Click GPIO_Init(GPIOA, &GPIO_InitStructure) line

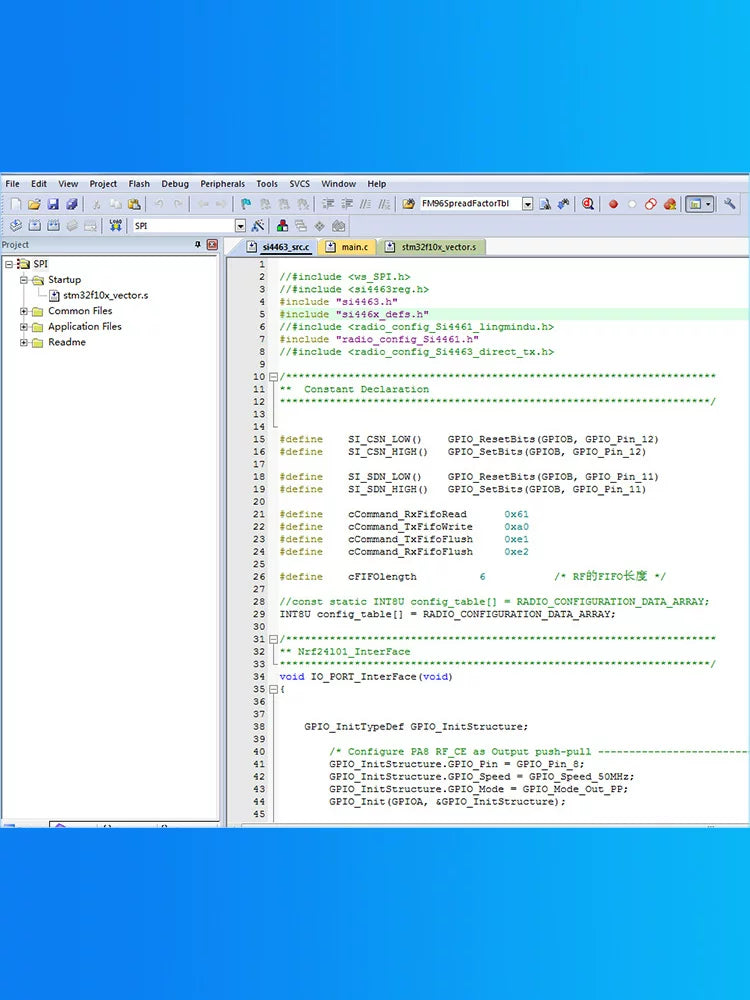(448, 802)
